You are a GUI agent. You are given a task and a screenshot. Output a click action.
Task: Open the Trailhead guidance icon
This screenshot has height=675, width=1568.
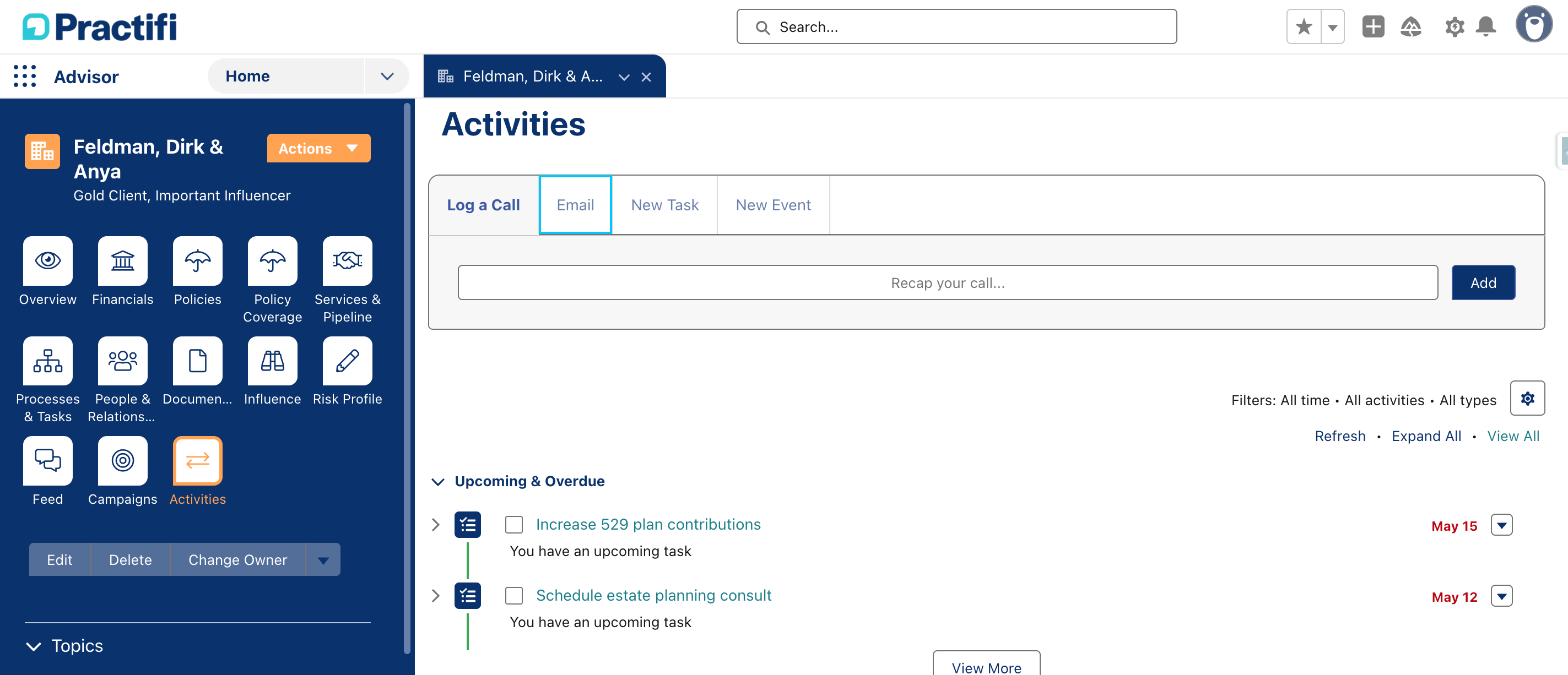(1410, 27)
